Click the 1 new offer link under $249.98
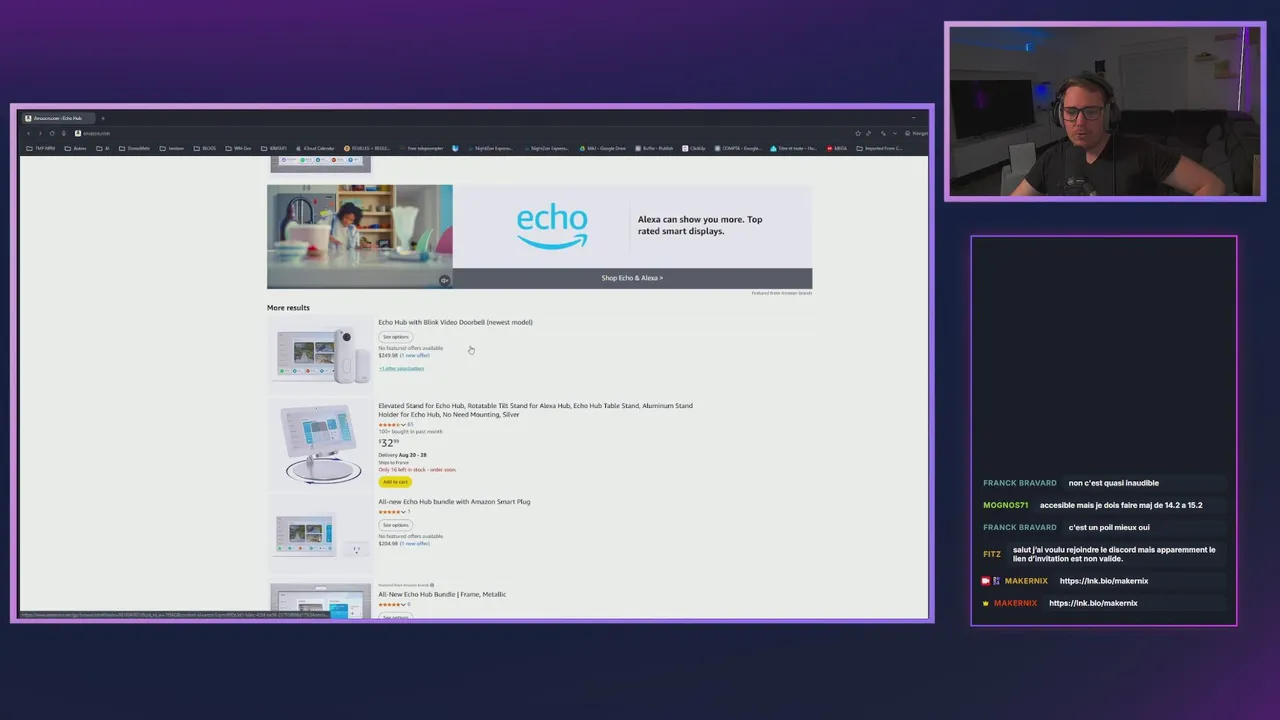Screen dimensions: 1280x720 point(415,355)
